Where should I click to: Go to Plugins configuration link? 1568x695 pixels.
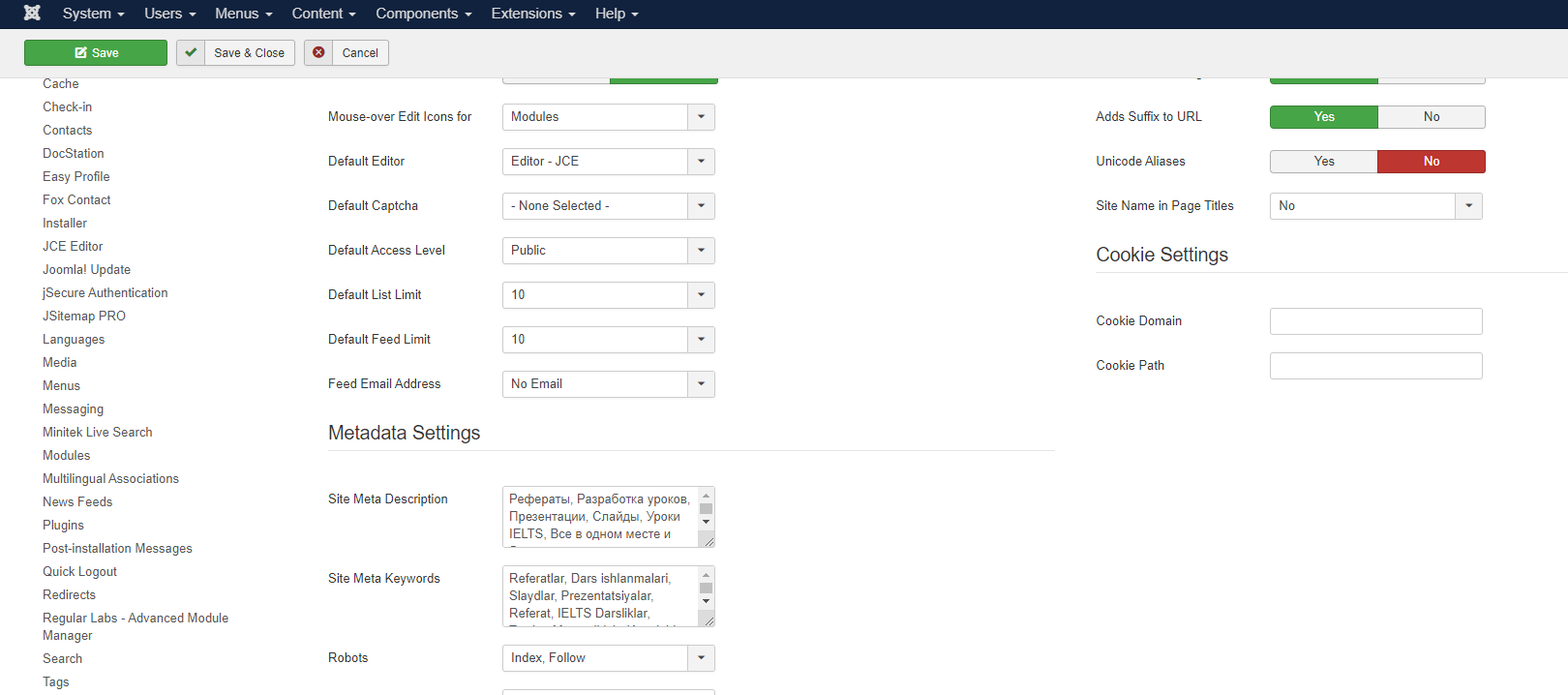[63, 526]
